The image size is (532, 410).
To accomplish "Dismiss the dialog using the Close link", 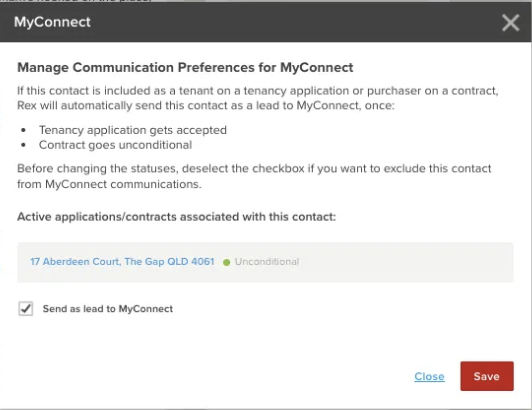I will click(x=429, y=376).
